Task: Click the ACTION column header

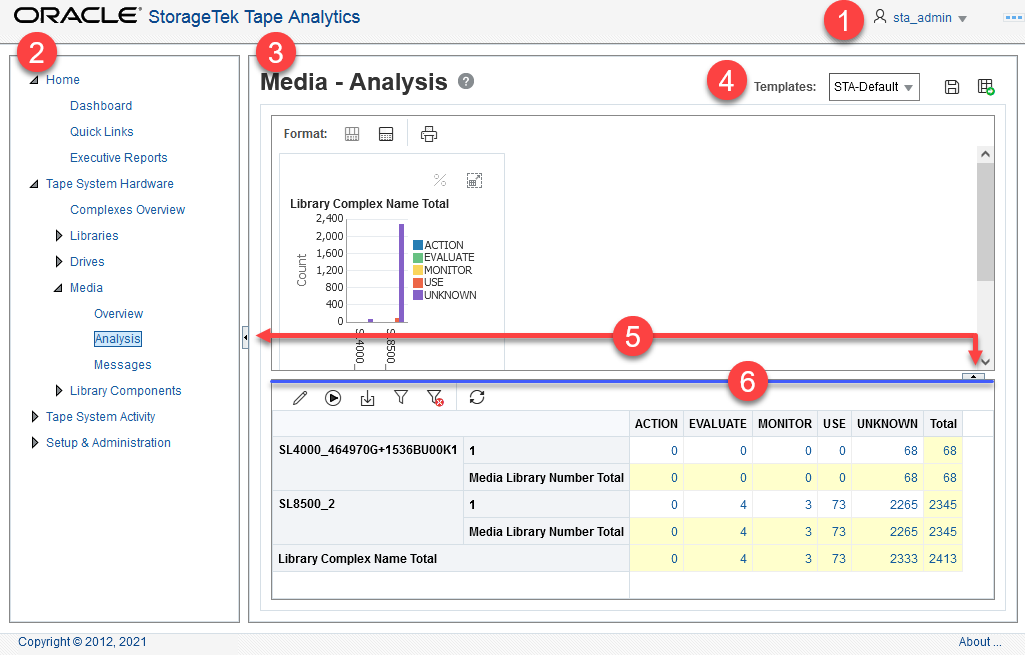Action: click(x=656, y=424)
